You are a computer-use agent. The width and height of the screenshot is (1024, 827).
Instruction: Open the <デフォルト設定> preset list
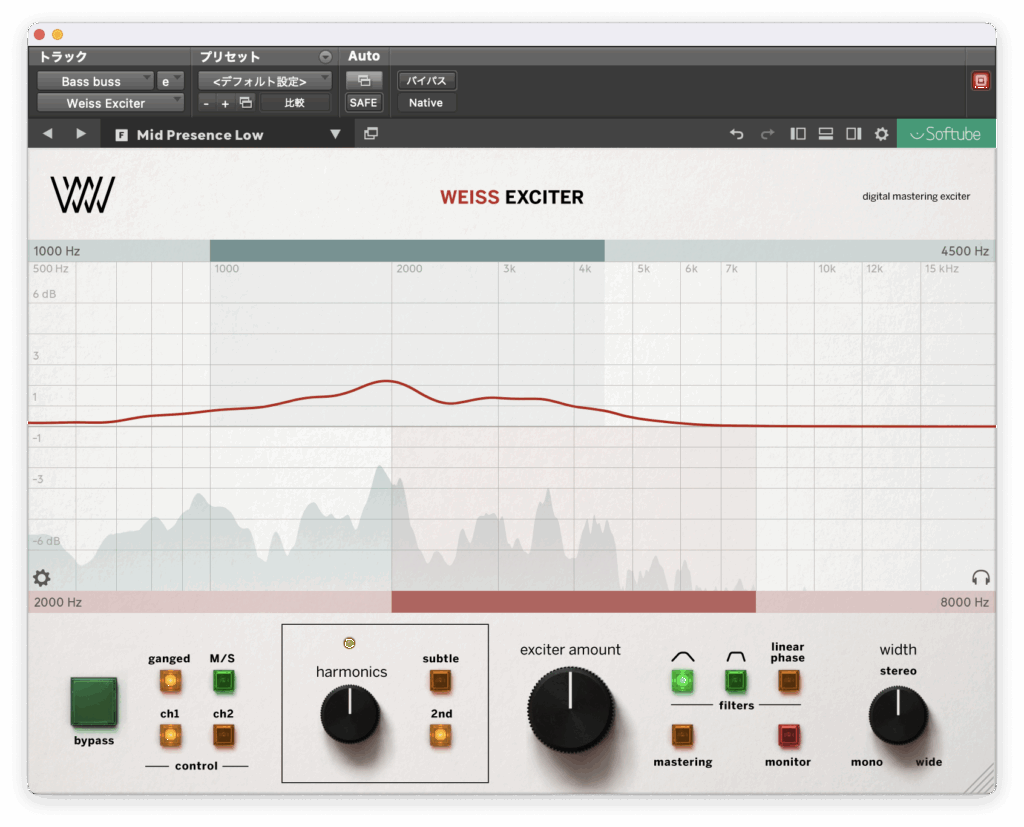pyautogui.click(x=264, y=81)
